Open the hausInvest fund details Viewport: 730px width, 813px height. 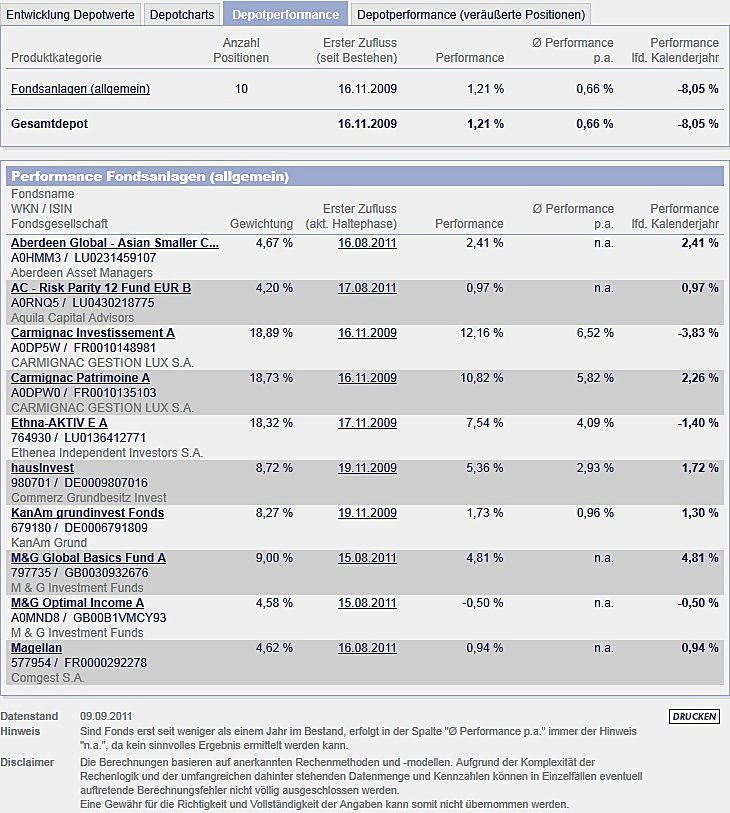43,468
